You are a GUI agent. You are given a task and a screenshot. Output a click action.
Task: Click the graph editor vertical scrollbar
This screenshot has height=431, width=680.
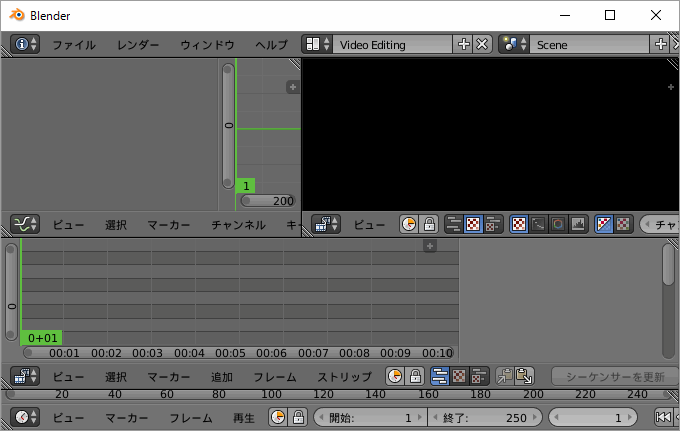pyautogui.click(x=228, y=126)
